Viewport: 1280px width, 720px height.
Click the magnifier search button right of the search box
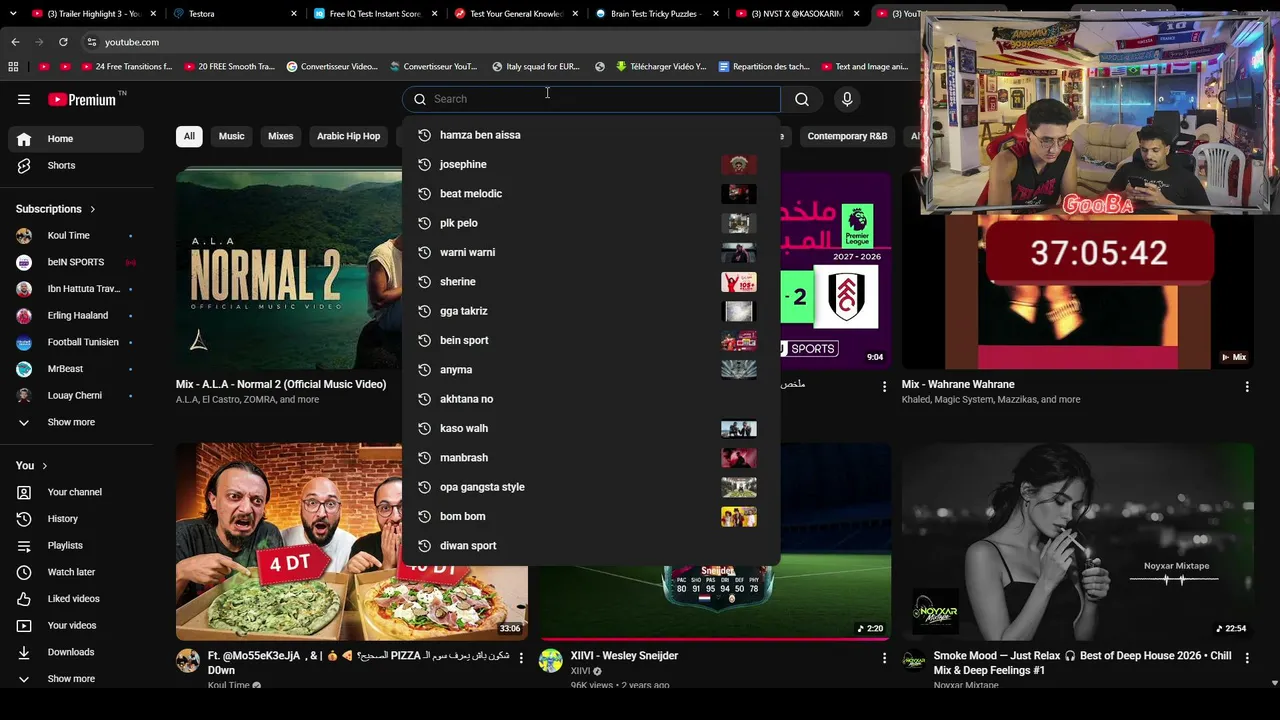click(x=802, y=99)
